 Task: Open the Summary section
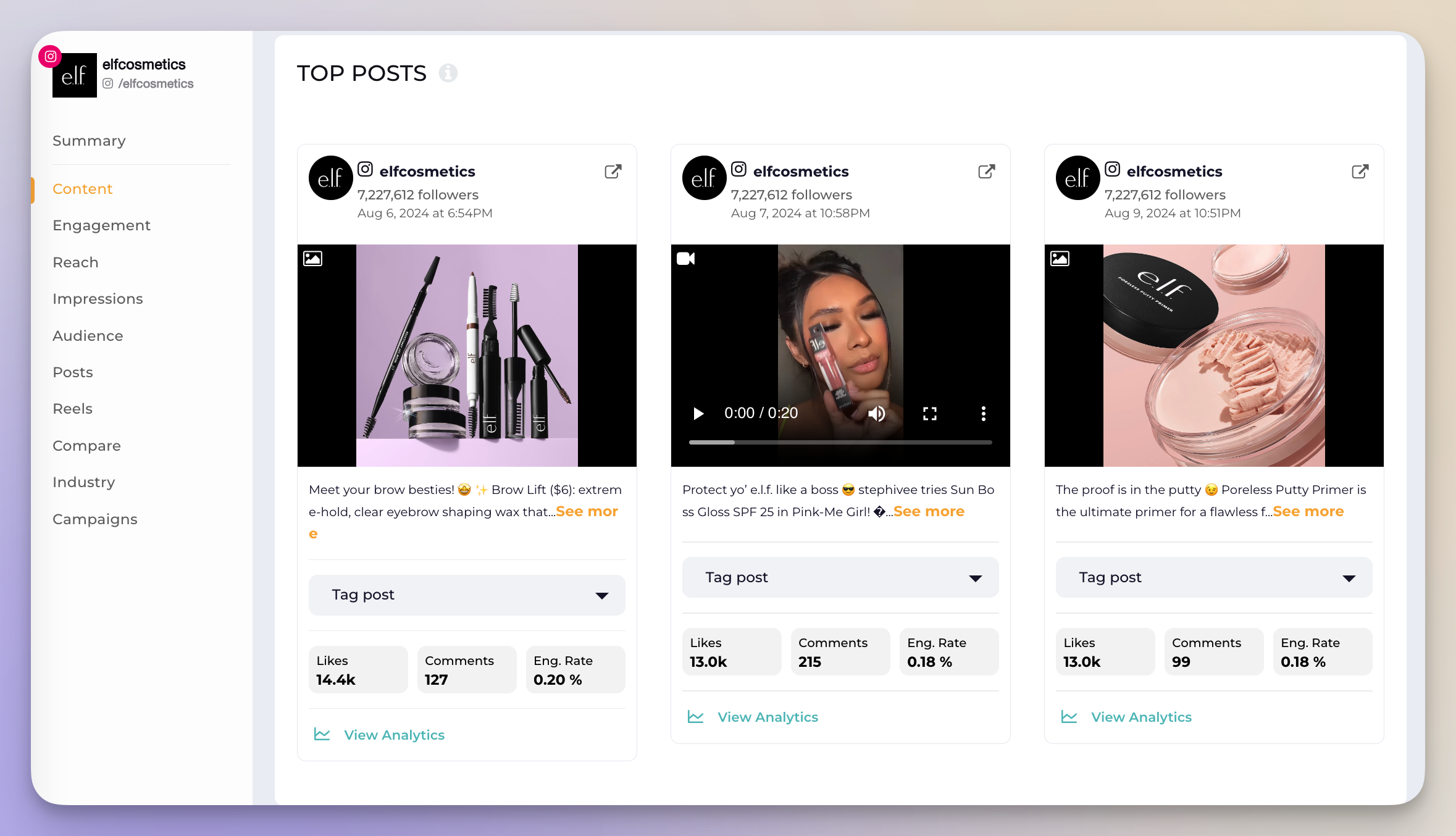(x=89, y=141)
